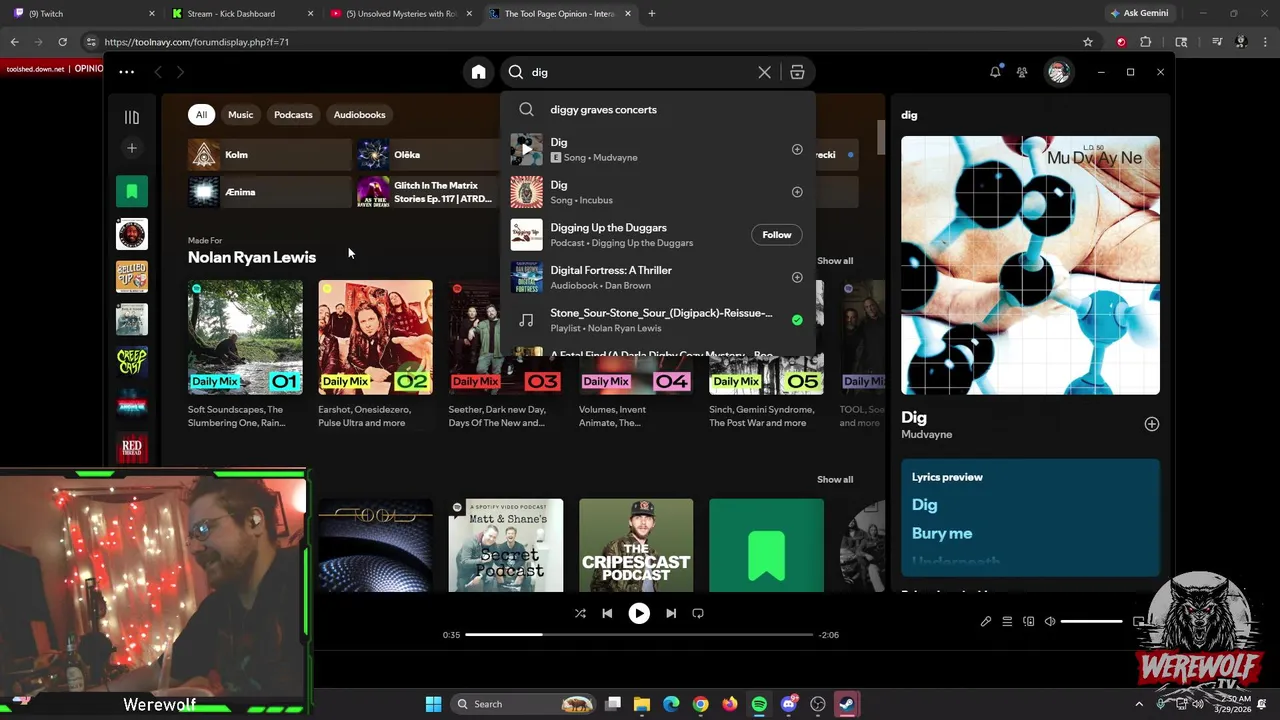1280x720 pixels.
Task: Open Spotify three-dot main menu
Action: (x=126, y=72)
